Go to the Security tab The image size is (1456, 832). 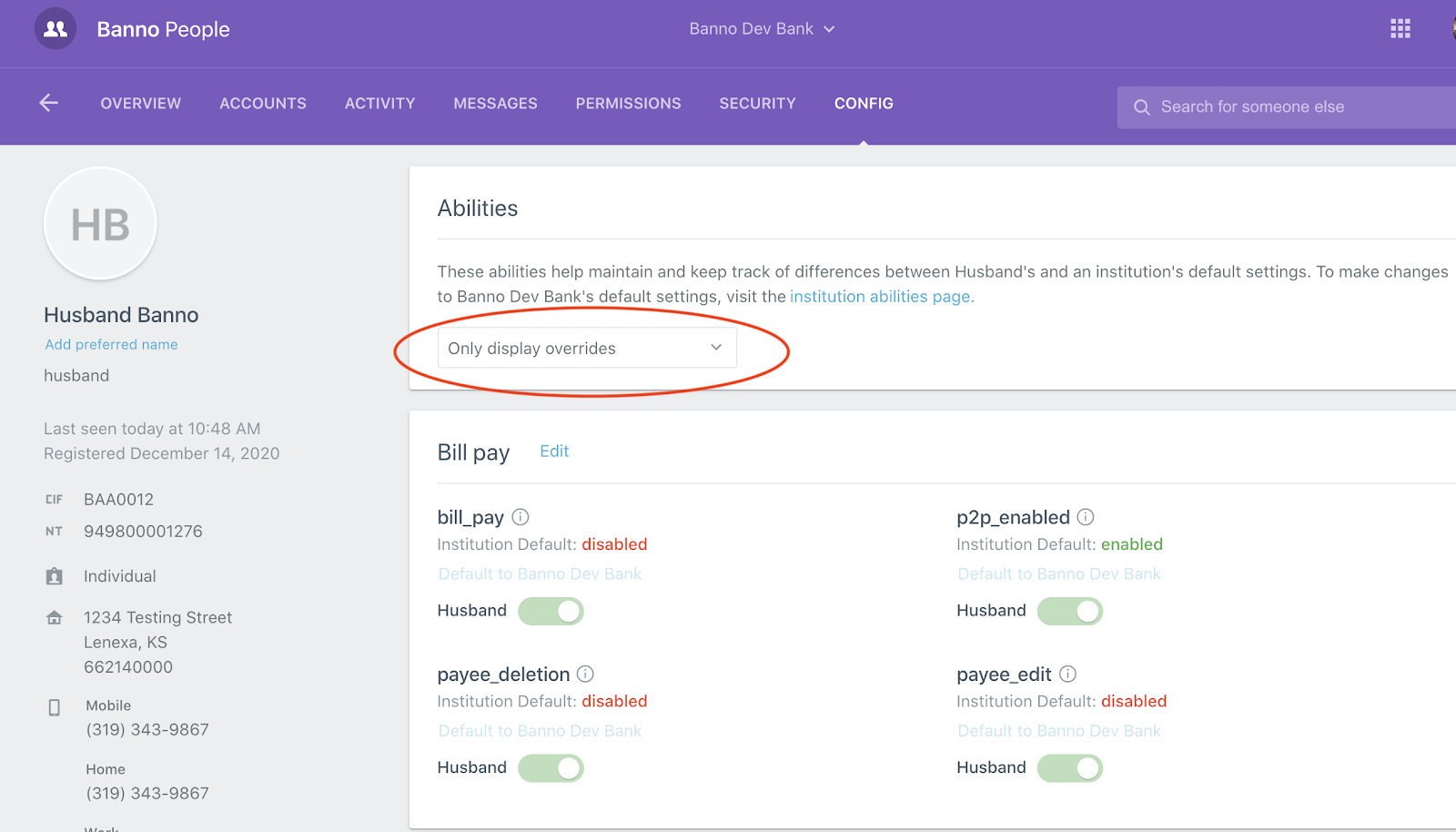(757, 104)
